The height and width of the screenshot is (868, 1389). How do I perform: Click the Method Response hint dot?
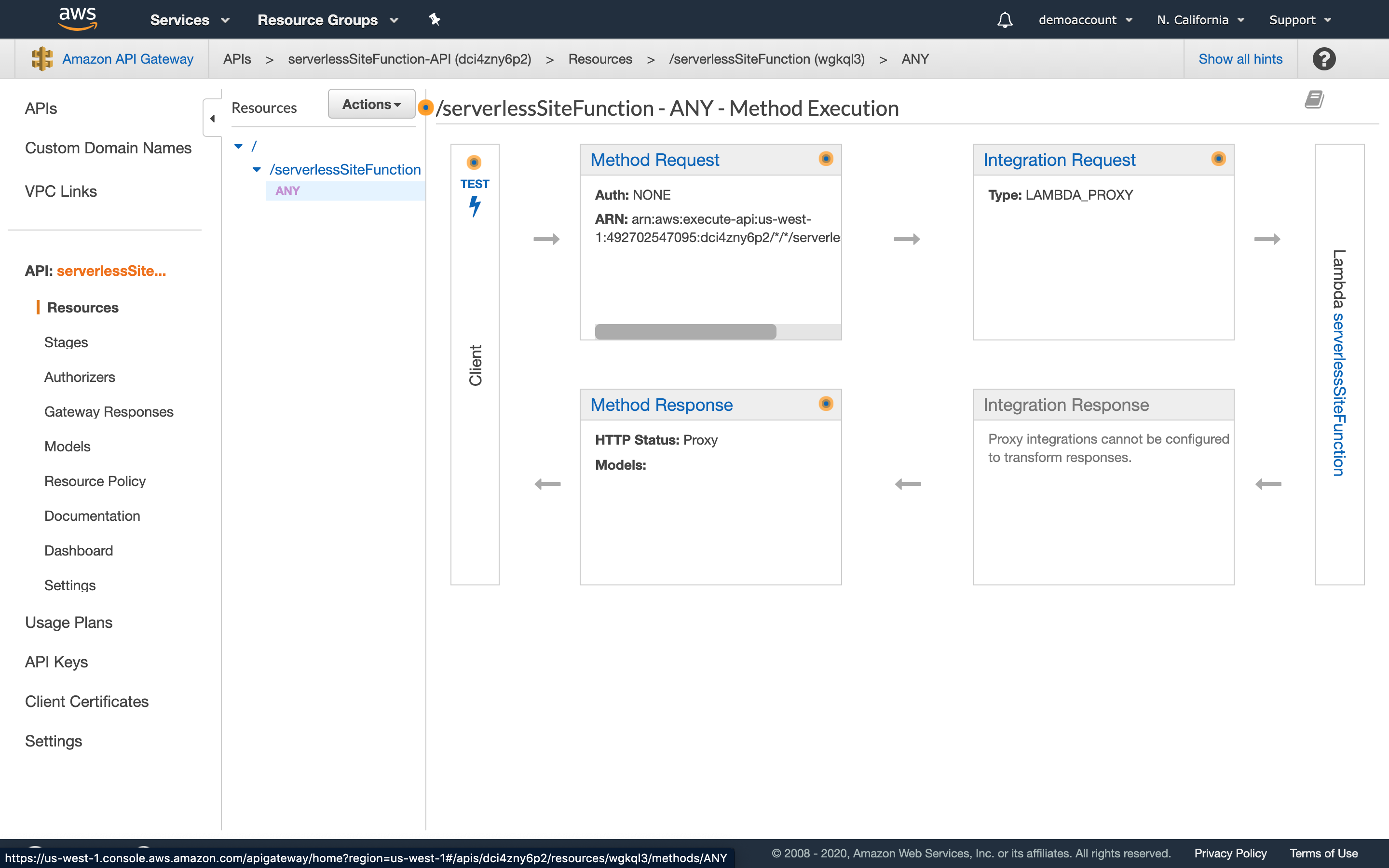825,404
